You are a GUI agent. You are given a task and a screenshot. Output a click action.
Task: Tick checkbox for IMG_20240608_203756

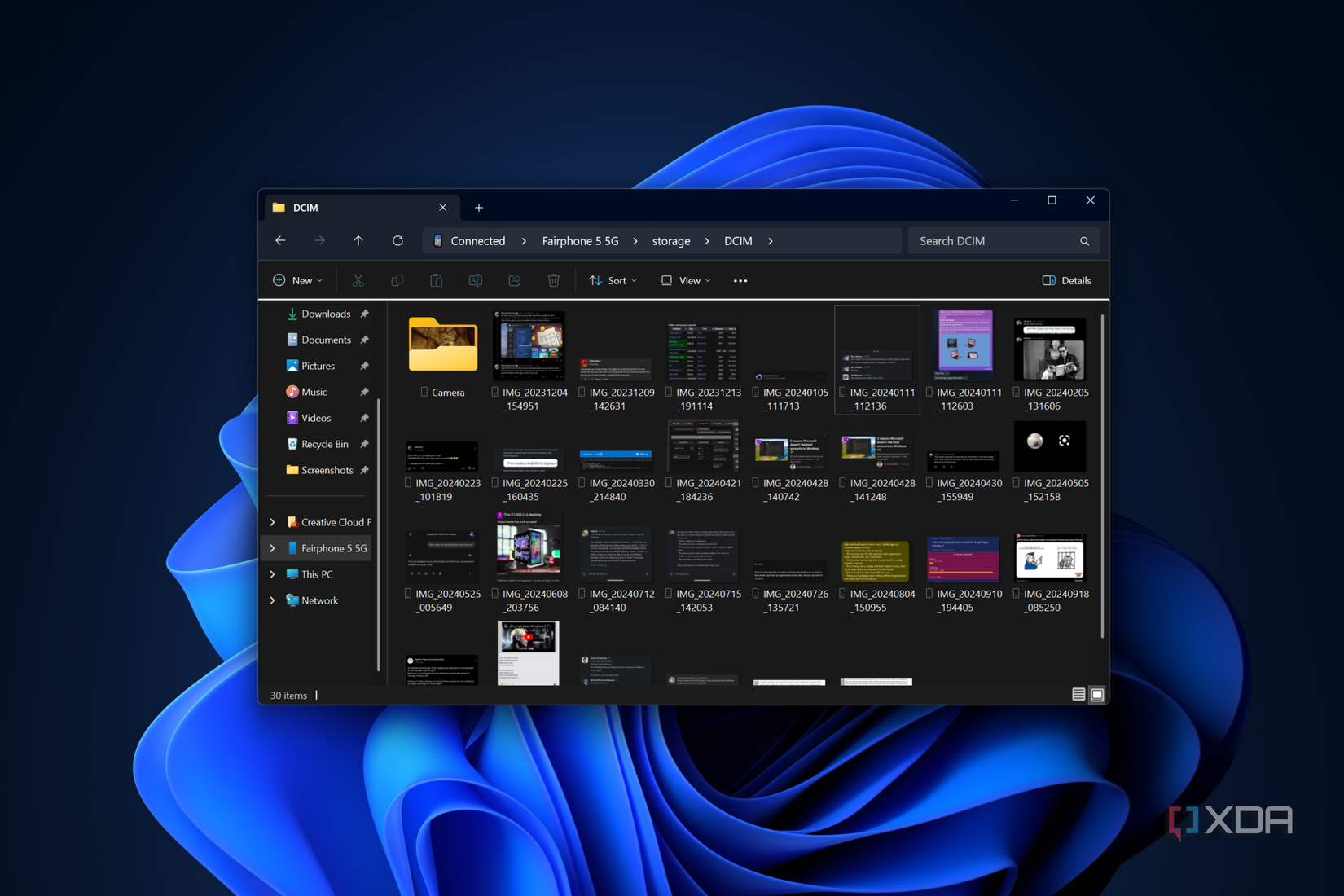[495, 594]
